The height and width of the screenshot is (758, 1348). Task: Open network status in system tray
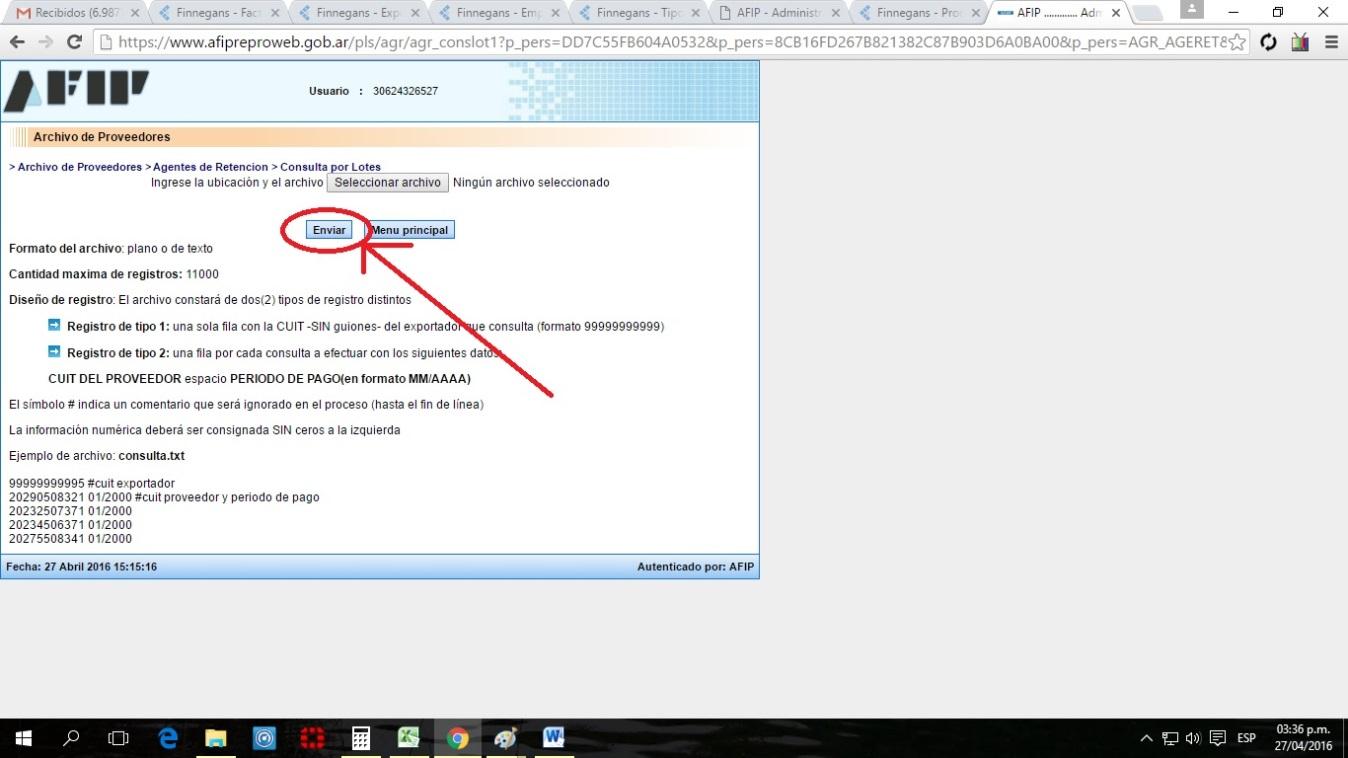pos(1170,738)
